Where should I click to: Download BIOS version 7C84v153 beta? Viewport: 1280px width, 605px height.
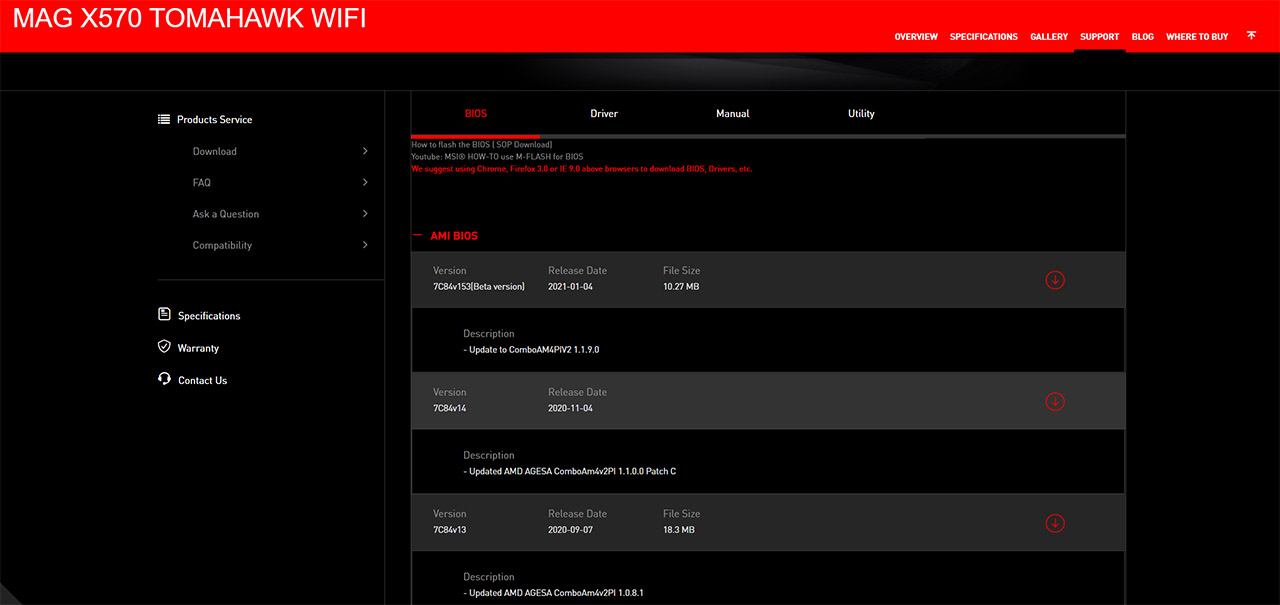[x=1055, y=280]
